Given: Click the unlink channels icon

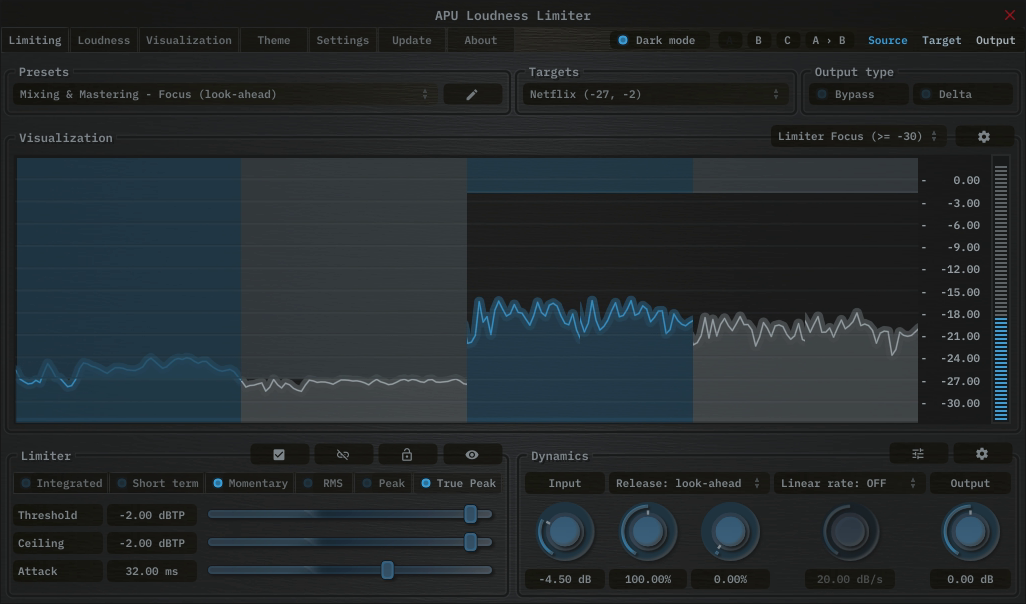Looking at the screenshot, I should (343, 453).
